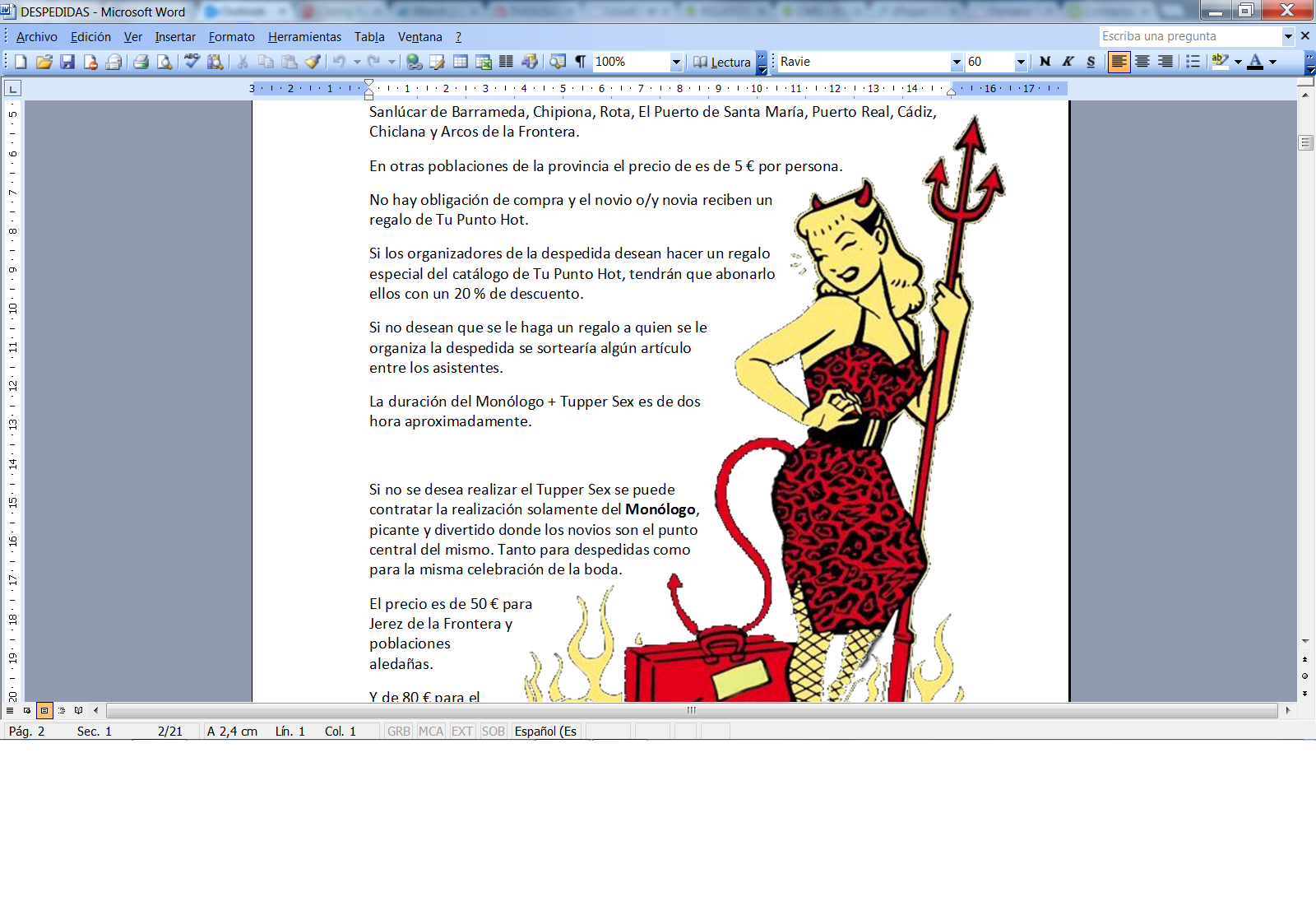Open the font size dropdown
Viewport: 1316px width, 920px height.
coord(1021,62)
